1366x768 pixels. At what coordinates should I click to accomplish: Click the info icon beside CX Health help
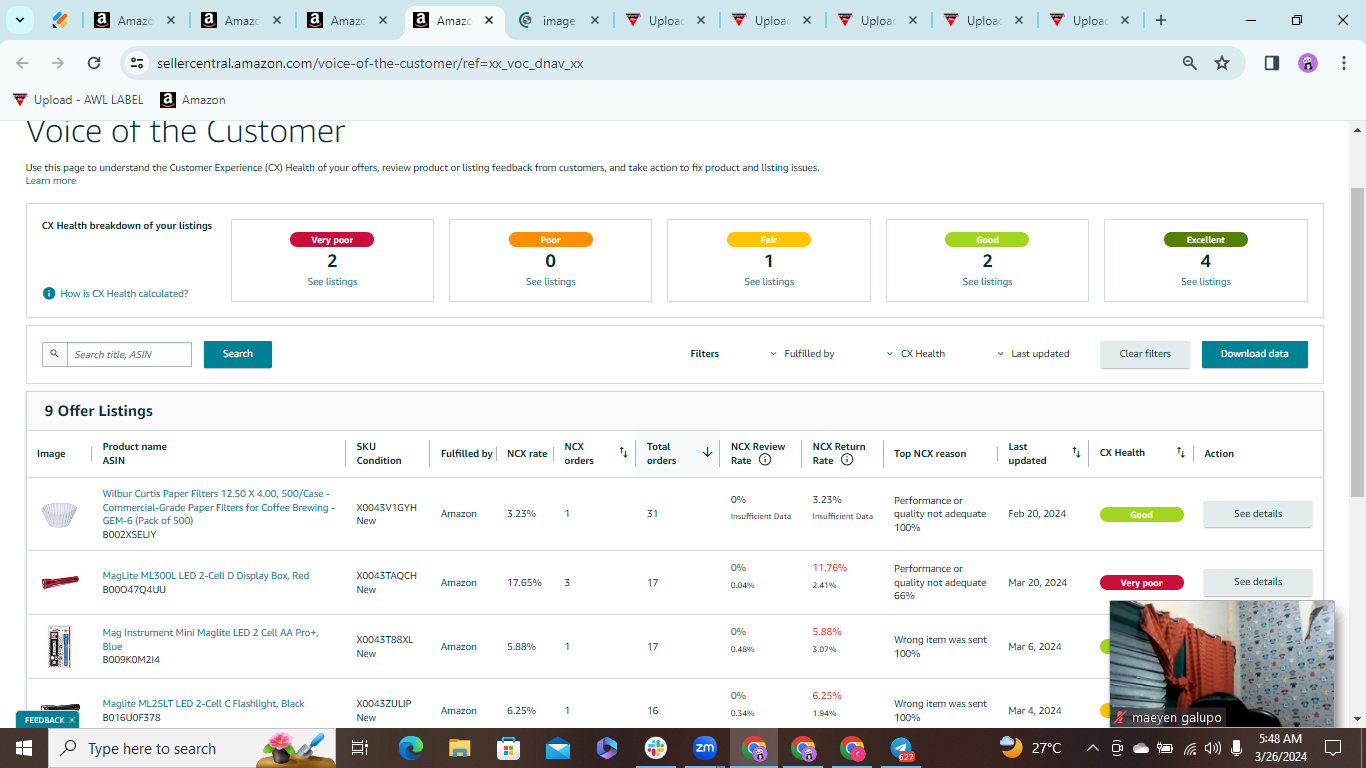[x=49, y=294]
